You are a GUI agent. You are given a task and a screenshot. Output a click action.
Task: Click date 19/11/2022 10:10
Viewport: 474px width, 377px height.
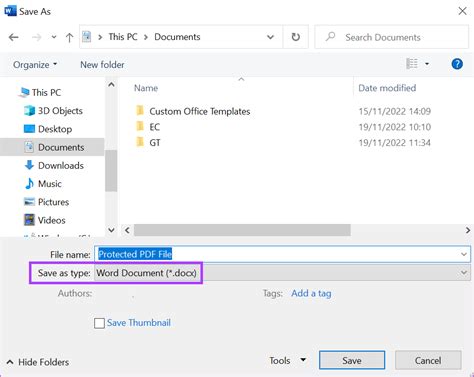[395, 127]
